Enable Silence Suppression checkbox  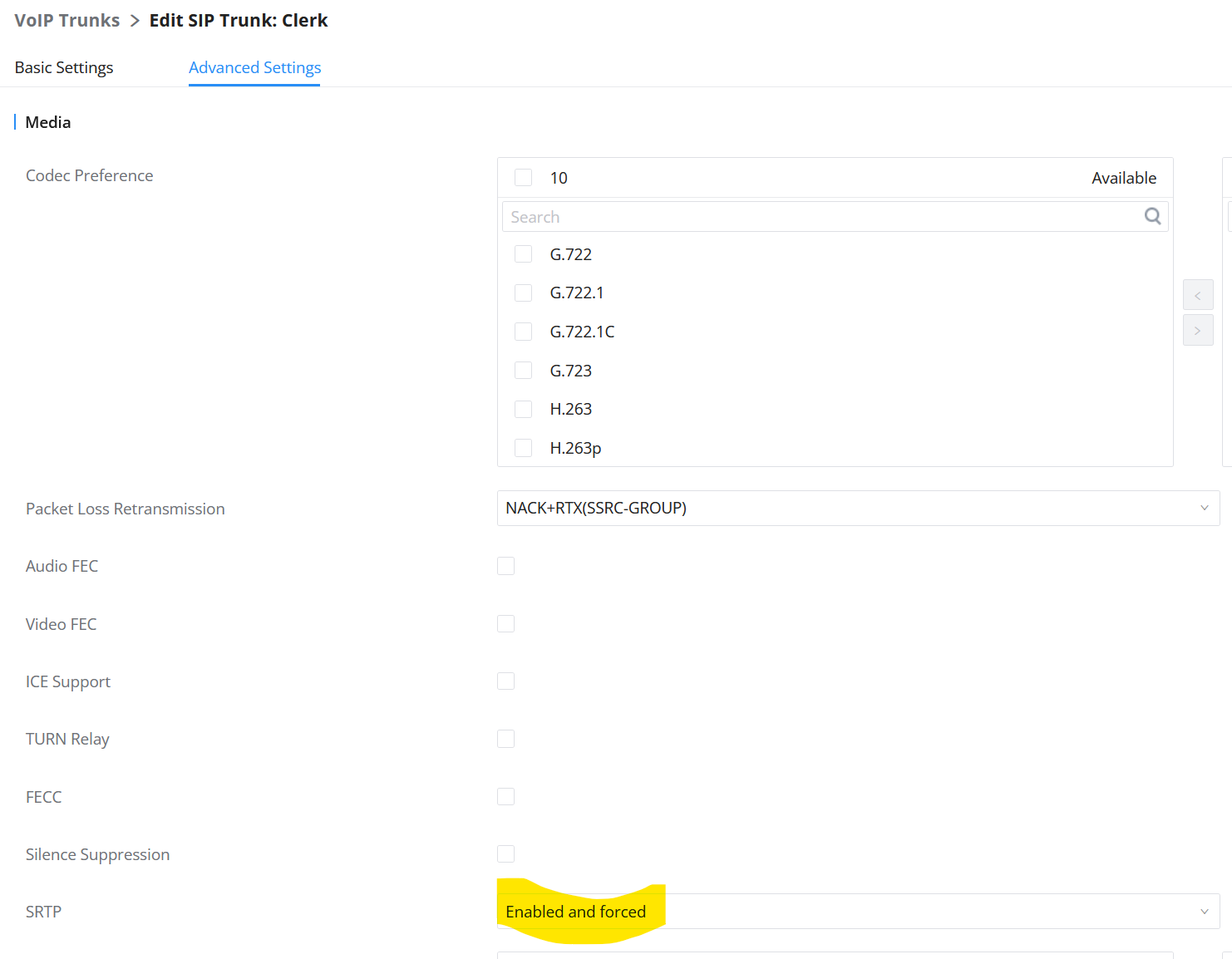(x=505, y=853)
